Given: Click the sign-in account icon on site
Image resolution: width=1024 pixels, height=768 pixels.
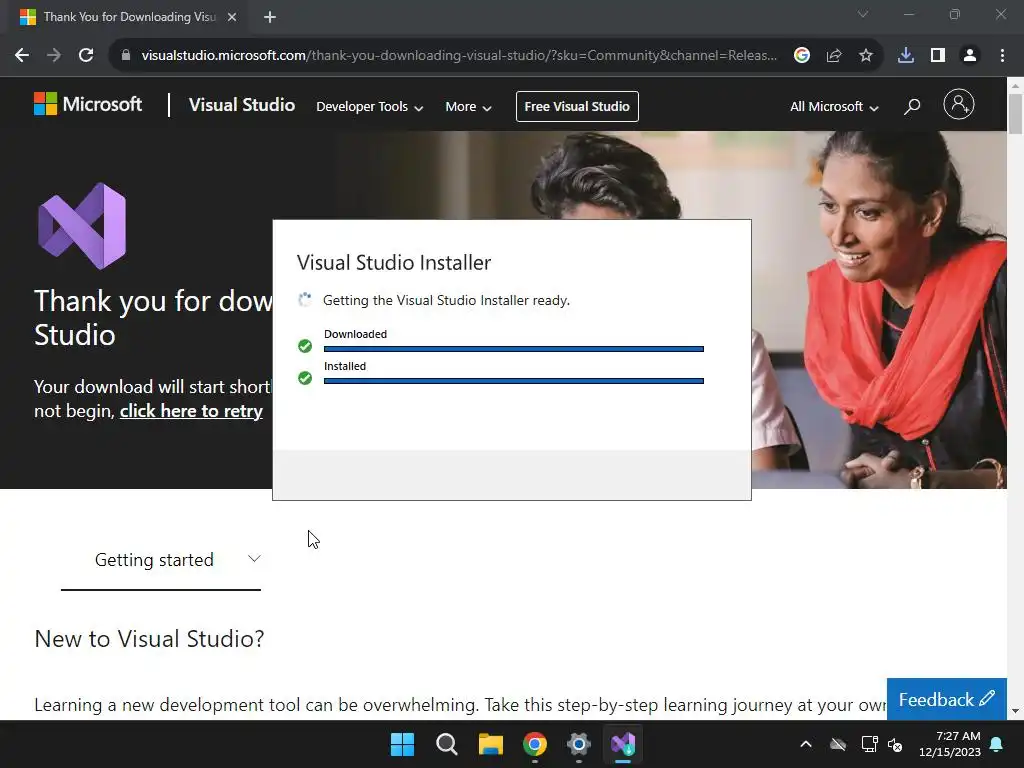Looking at the screenshot, I should pos(959,104).
